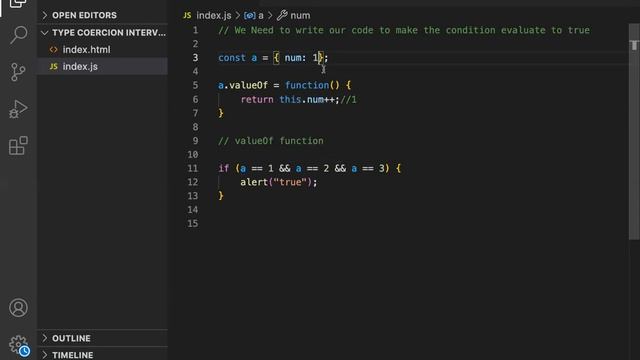640x360 pixels.
Task: Click the wrench icon before num
Action: (282, 16)
